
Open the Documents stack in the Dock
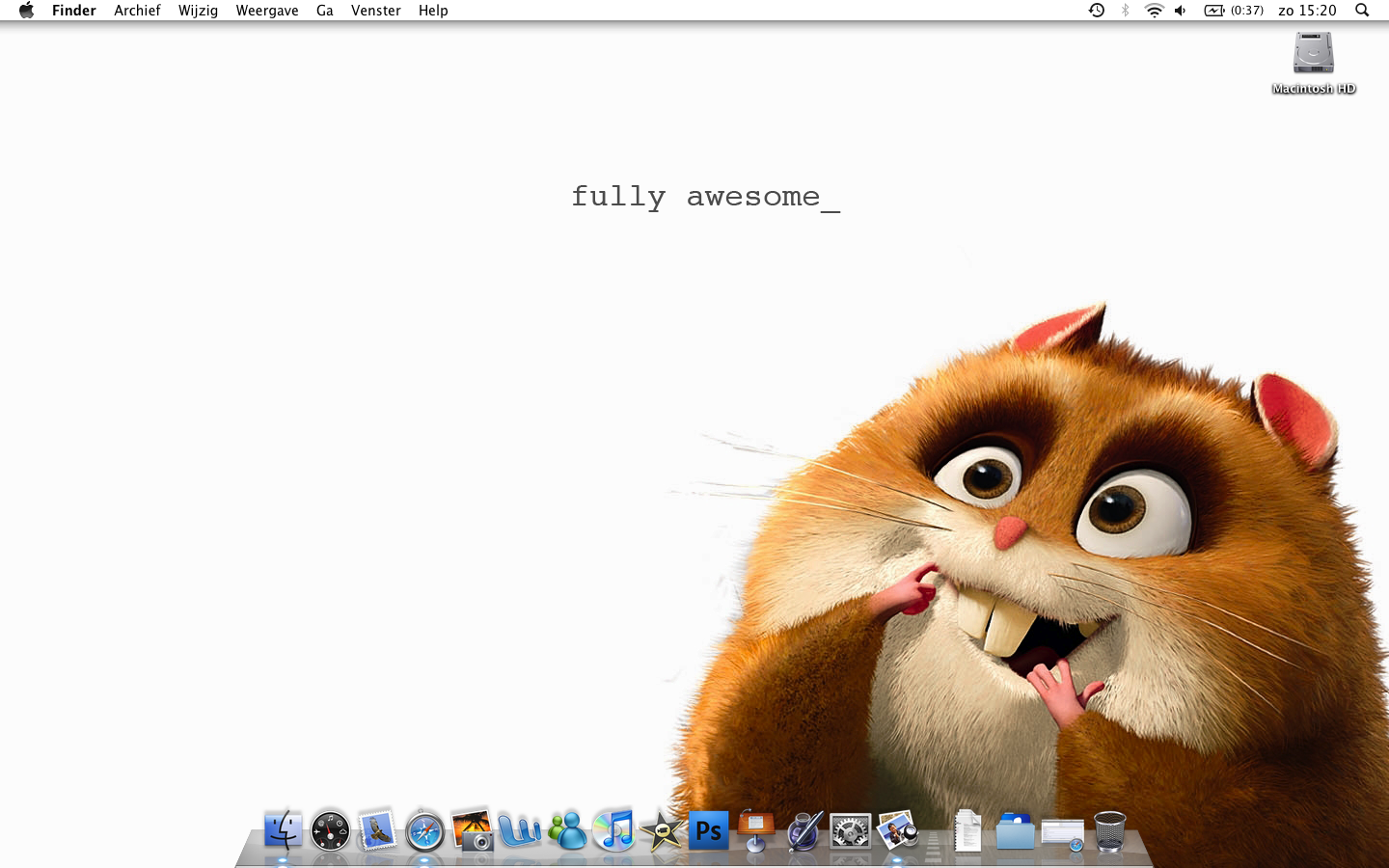click(x=967, y=830)
